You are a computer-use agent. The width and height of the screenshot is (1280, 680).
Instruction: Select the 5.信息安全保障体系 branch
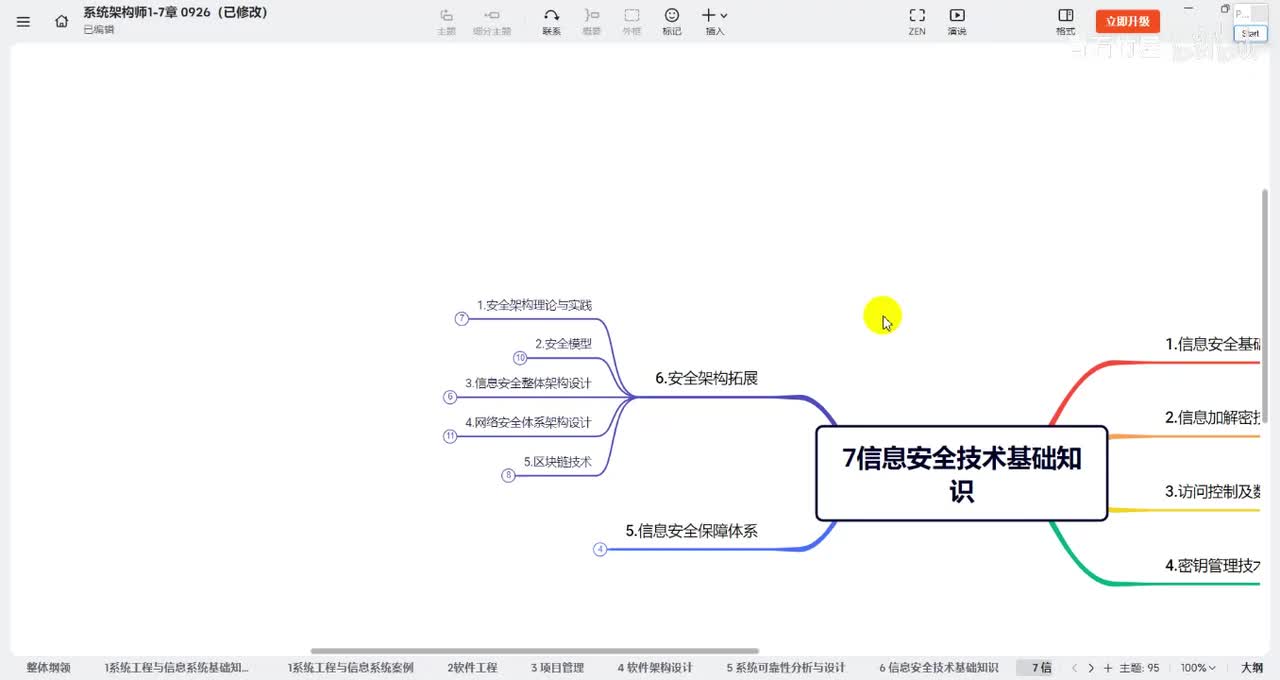point(691,531)
